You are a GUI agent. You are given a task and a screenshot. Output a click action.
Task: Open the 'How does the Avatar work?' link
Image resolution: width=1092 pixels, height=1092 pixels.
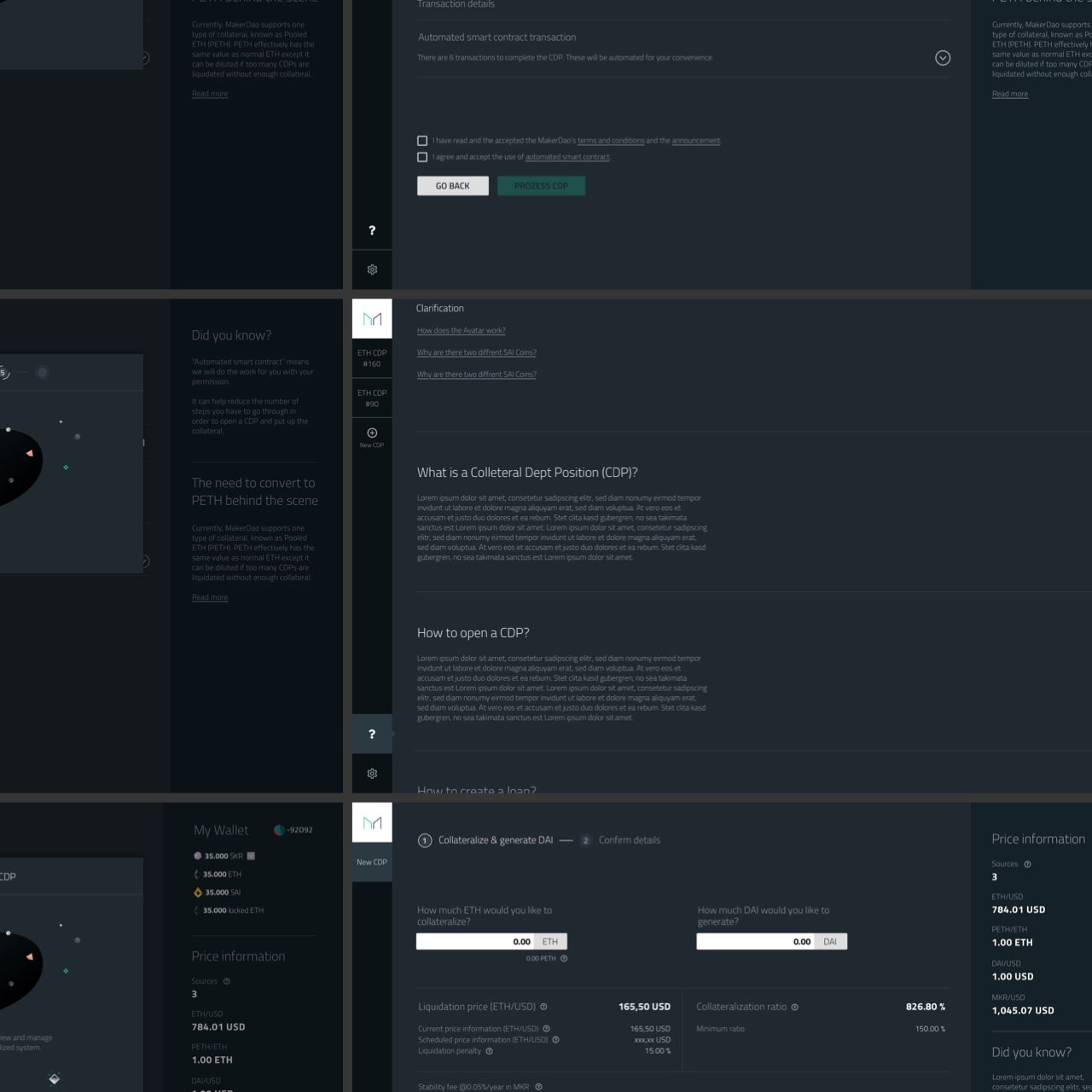pyautogui.click(x=461, y=331)
